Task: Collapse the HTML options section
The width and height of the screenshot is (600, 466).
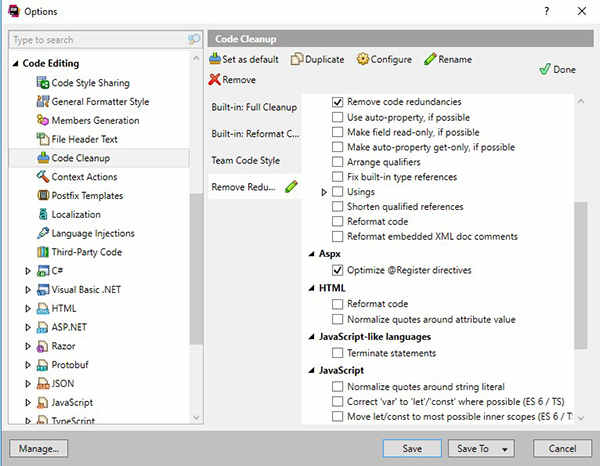Action: pyautogui.click(x=311, y=288)
